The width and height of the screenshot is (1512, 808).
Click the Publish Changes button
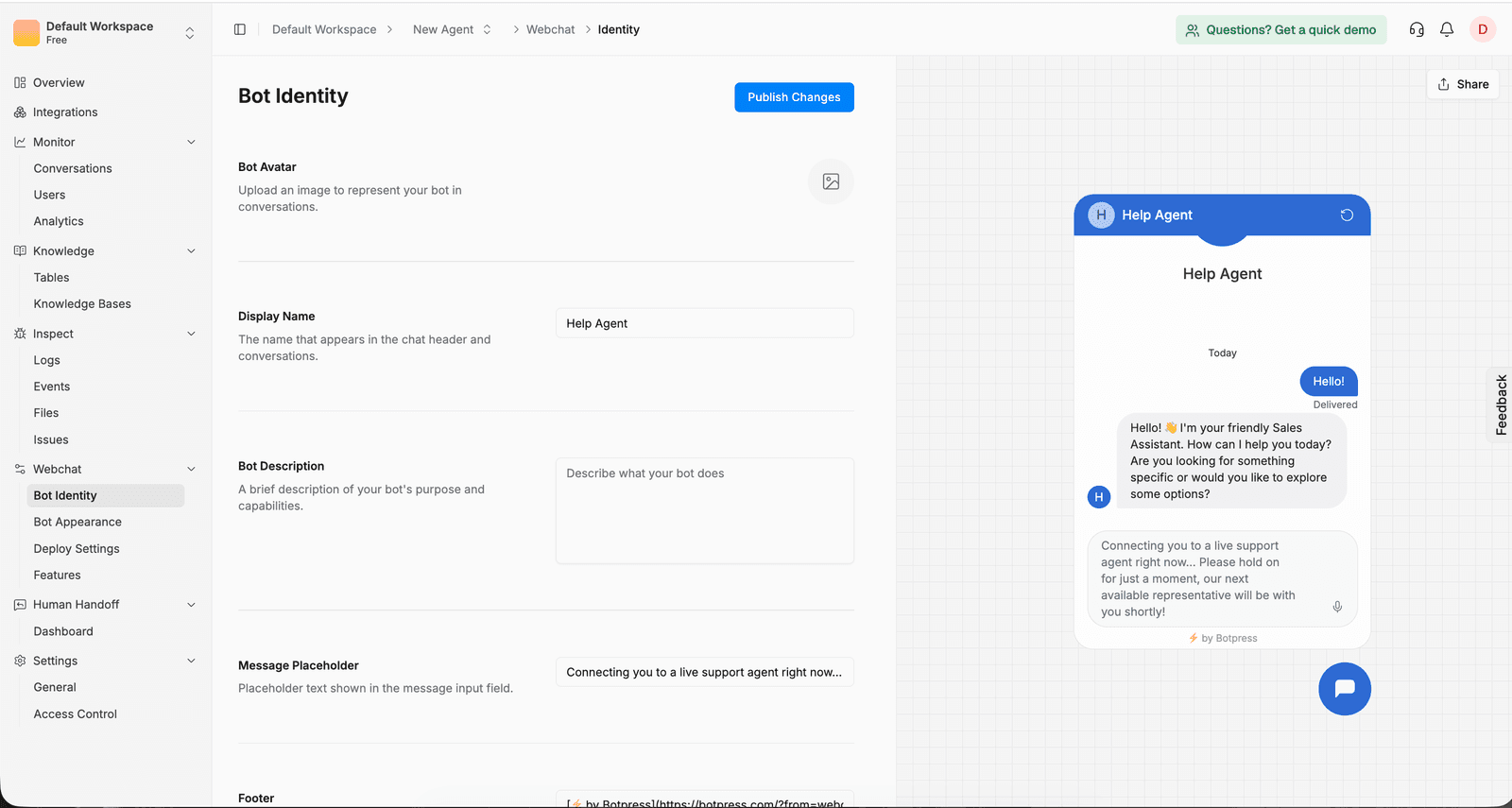pos(794,97)
